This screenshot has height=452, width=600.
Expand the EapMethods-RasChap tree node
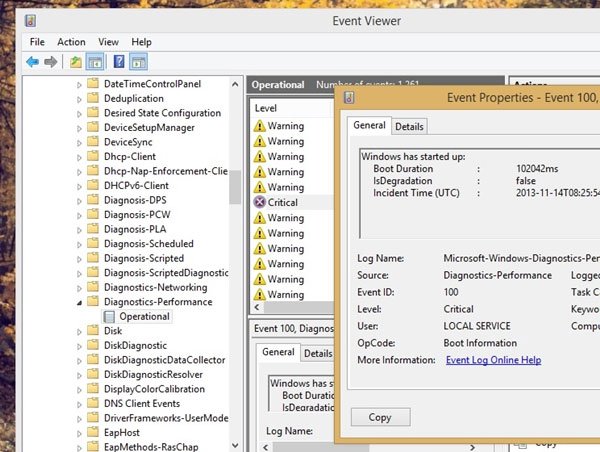[79, 447]
